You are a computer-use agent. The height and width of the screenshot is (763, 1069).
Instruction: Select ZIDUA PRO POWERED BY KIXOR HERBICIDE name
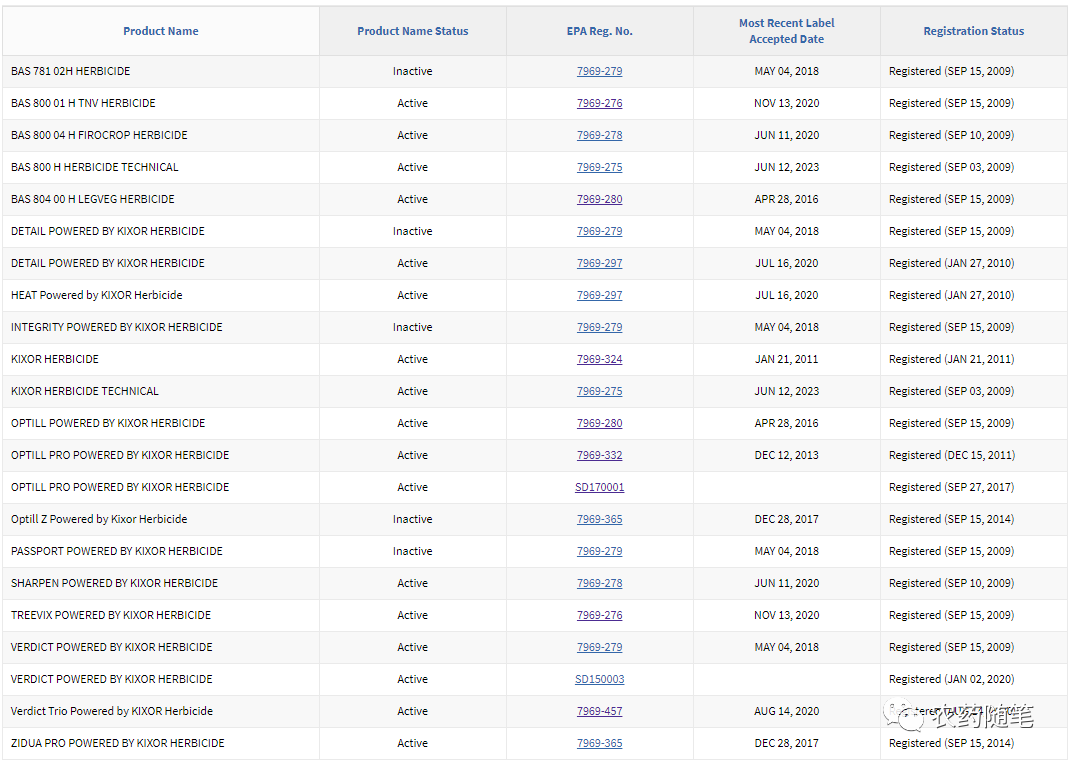point(117,744)
